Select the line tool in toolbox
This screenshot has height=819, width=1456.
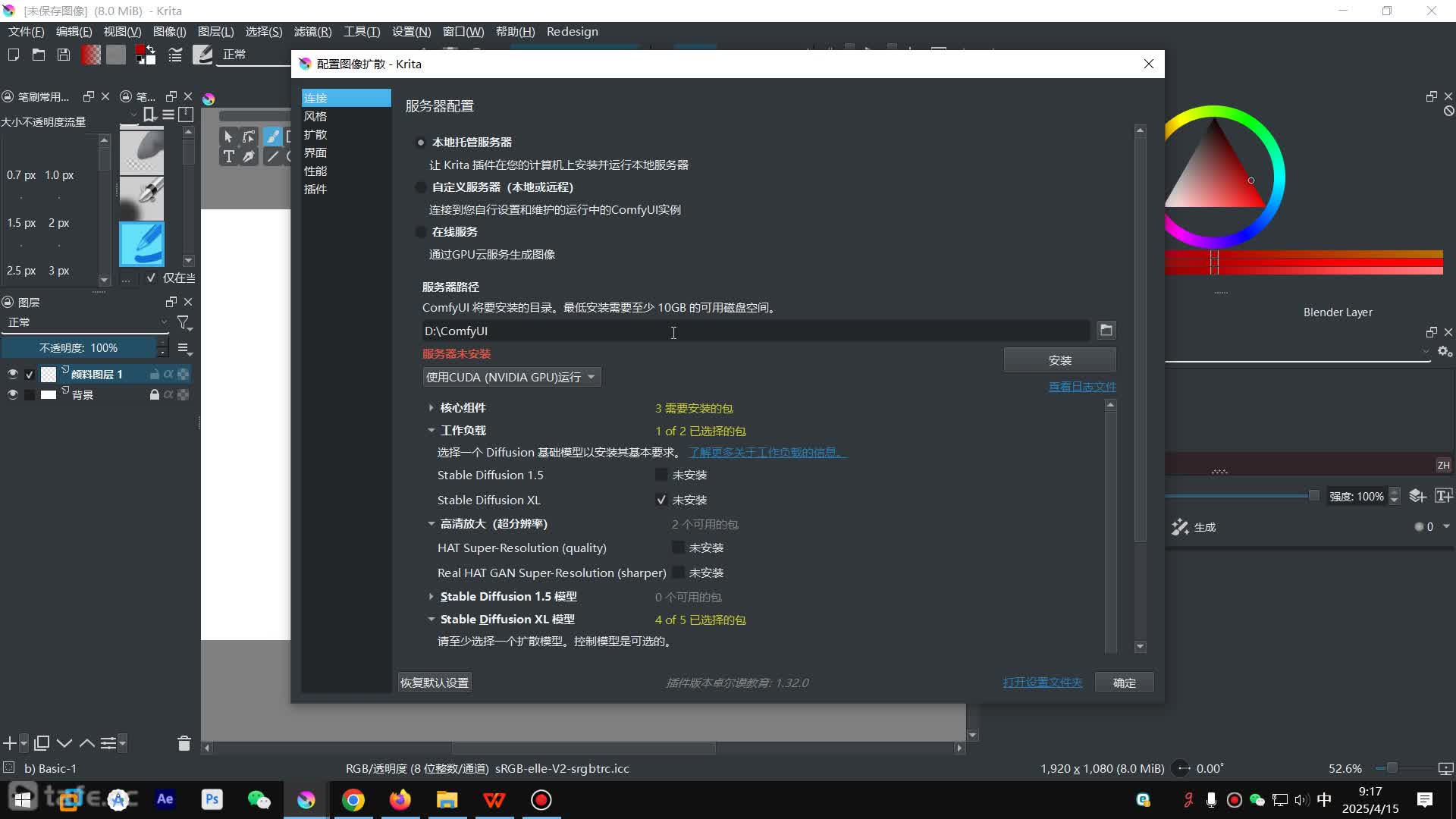272,156
